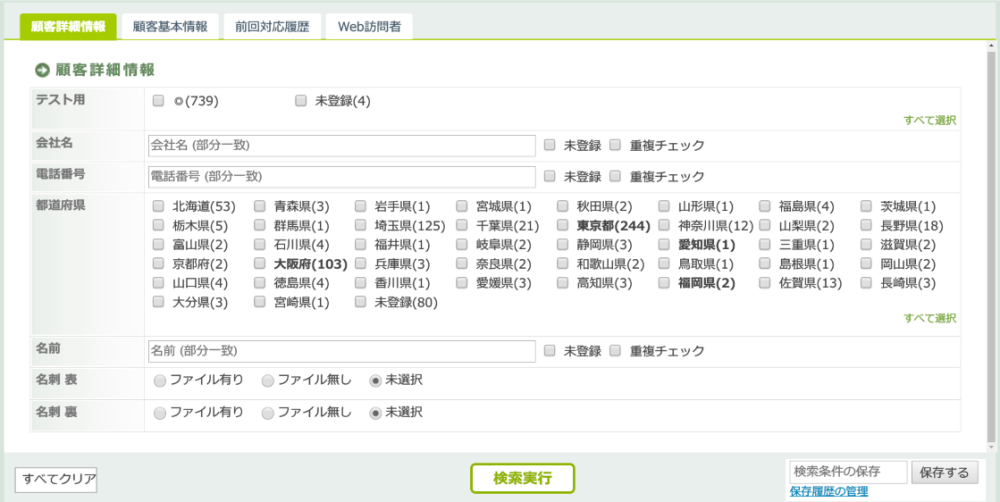
Task: Open the 保存履歴の管理 link
Action: tap(828, 492)
